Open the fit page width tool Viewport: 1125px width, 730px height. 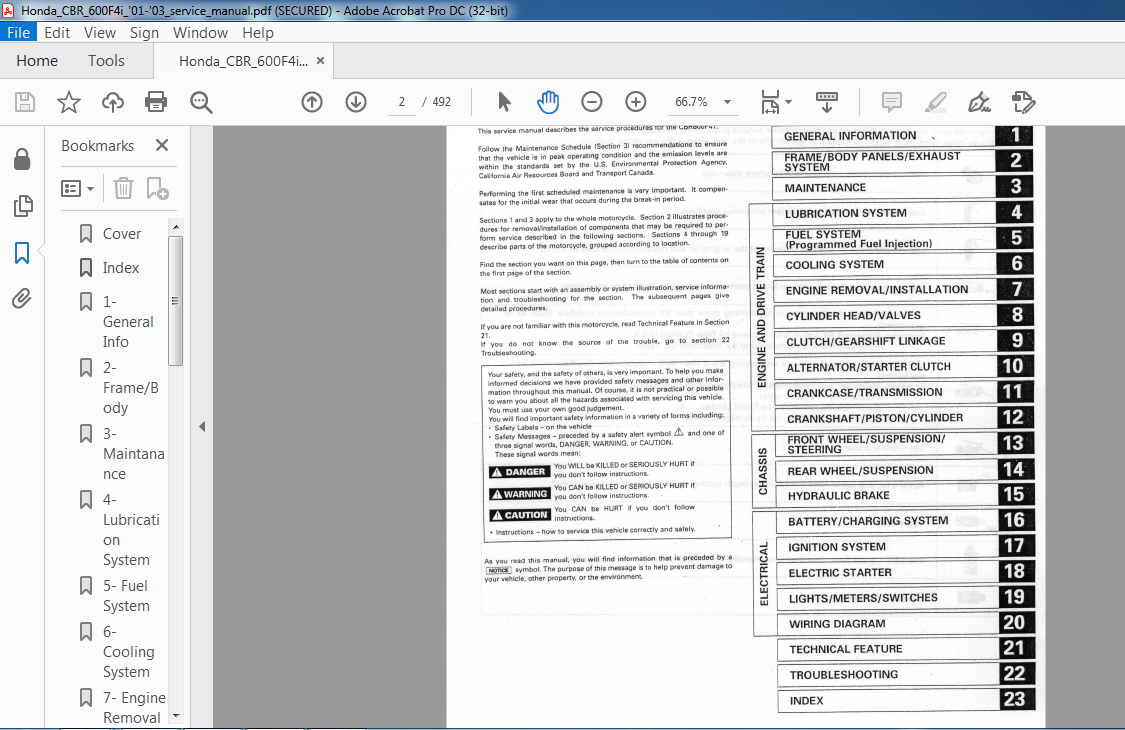(x=771, y=102)
